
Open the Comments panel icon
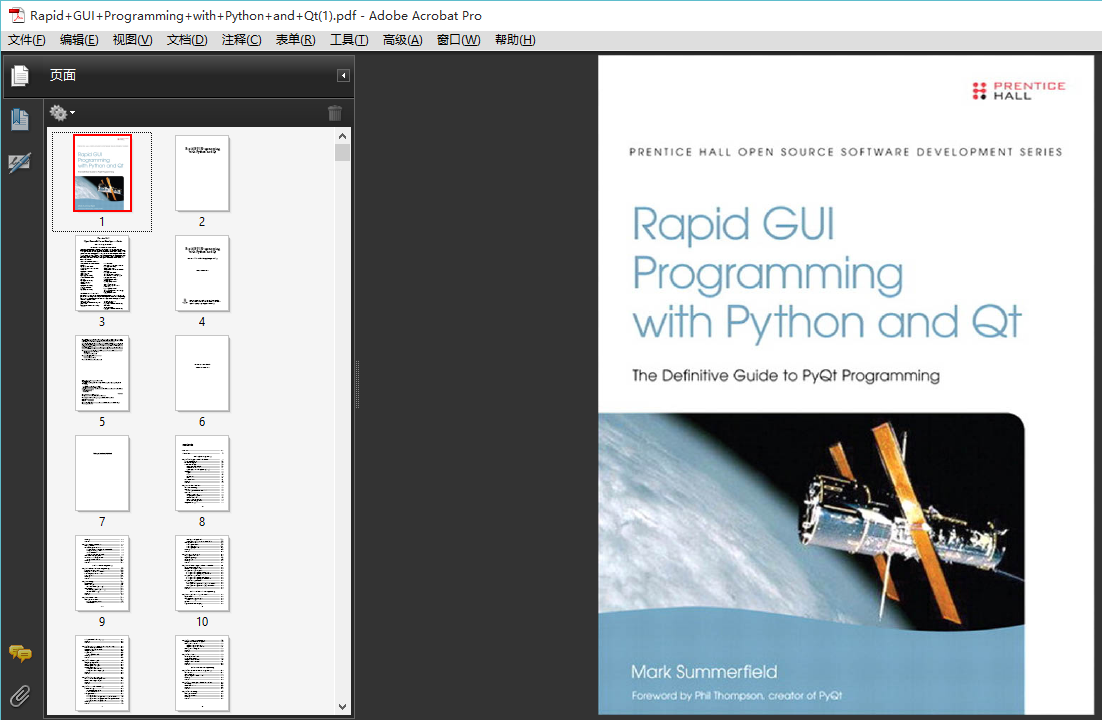click(x=20, y=654)
